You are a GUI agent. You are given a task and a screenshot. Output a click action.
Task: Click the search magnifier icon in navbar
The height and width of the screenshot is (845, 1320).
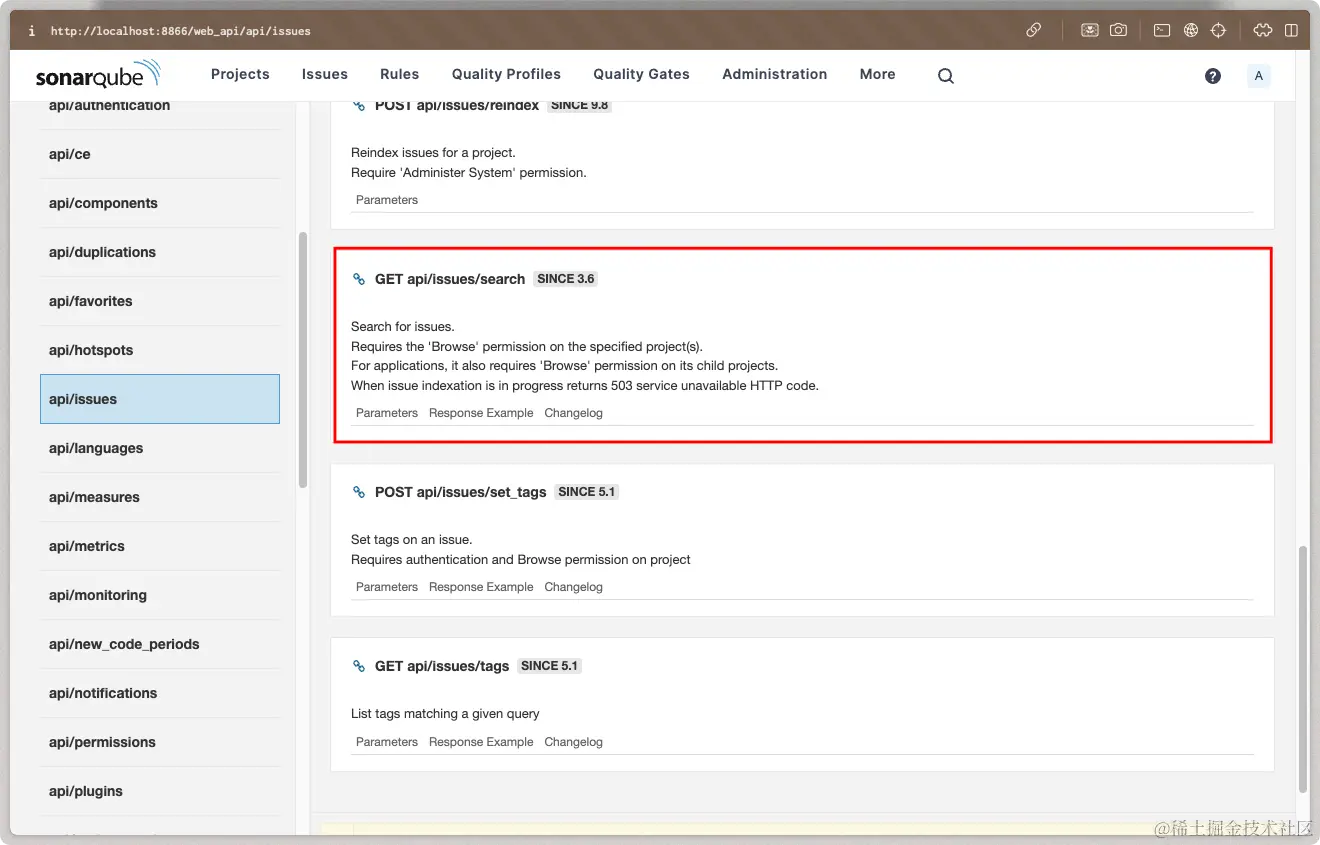point(945,76)
